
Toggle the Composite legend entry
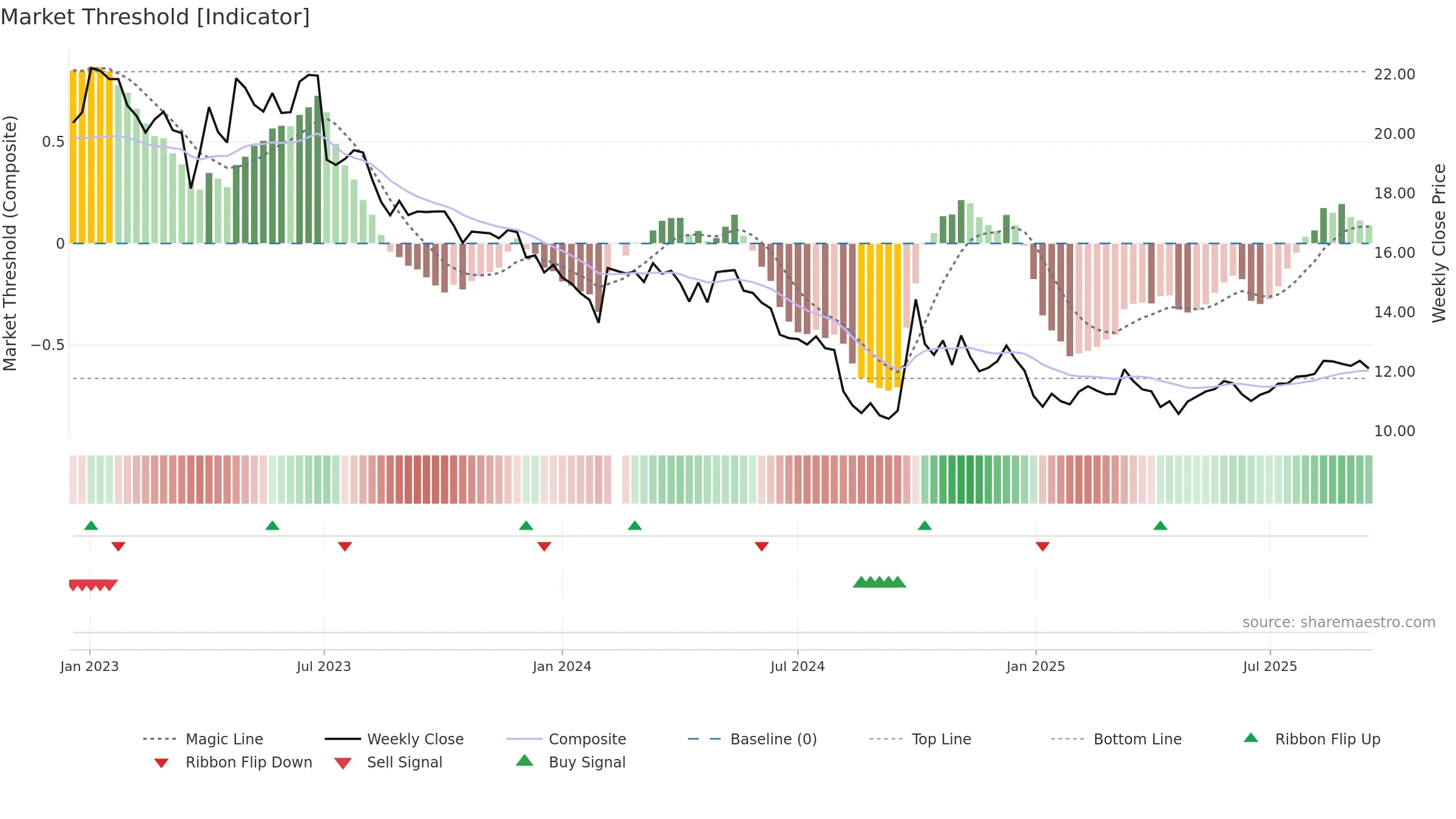pyautogui.click(x=566, y=739)
